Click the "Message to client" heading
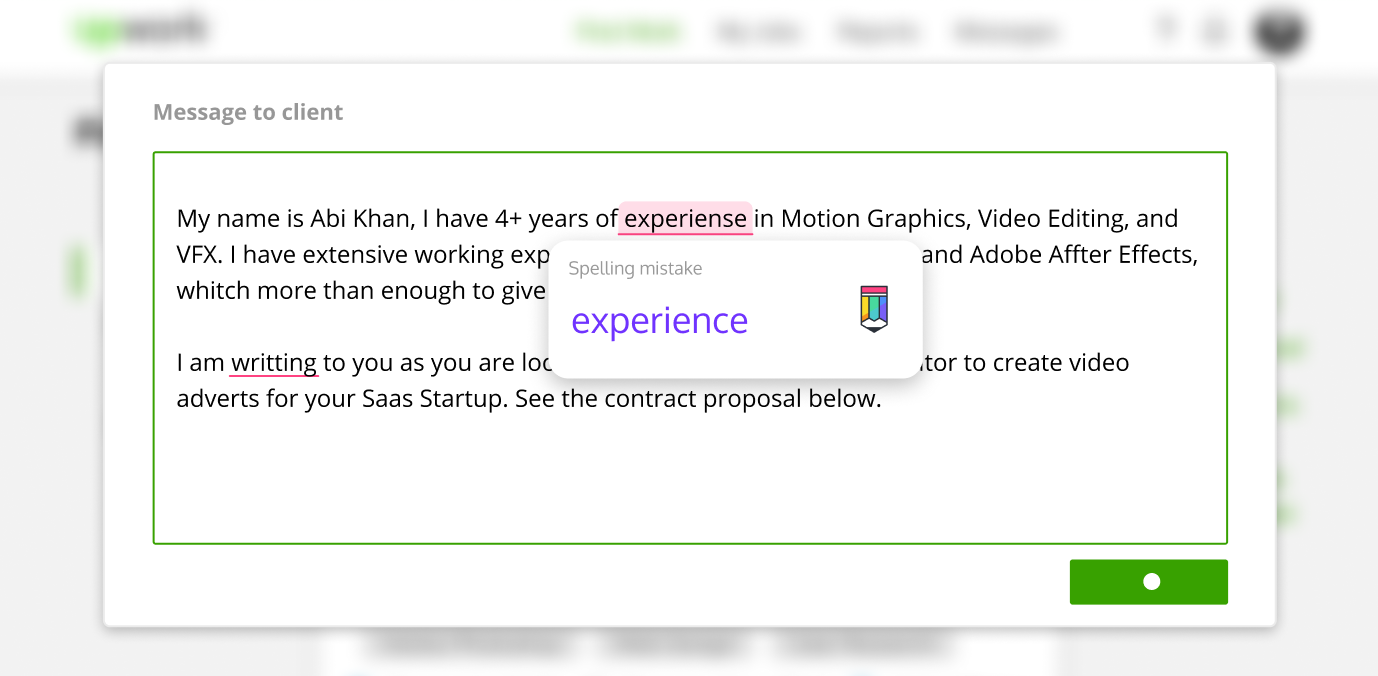Viewport: 1378px width, 676px height. click(248, 112)
